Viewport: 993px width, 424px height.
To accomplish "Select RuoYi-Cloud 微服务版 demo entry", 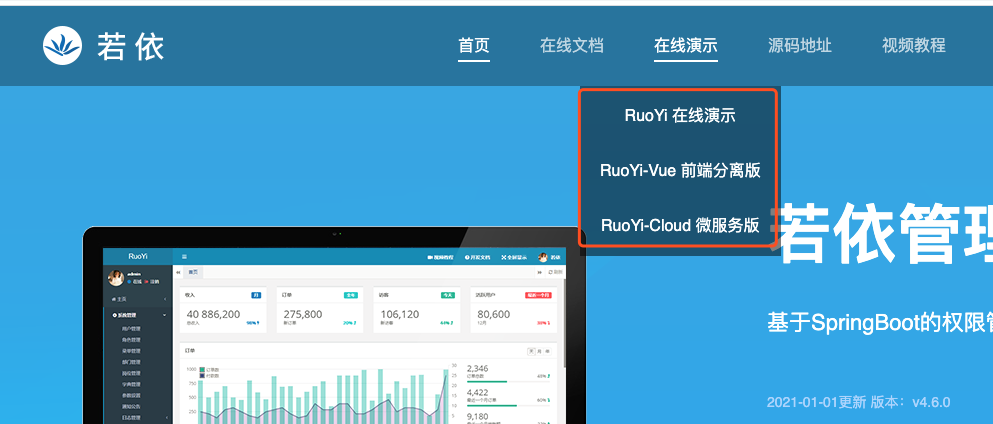I will pos(680,225).
